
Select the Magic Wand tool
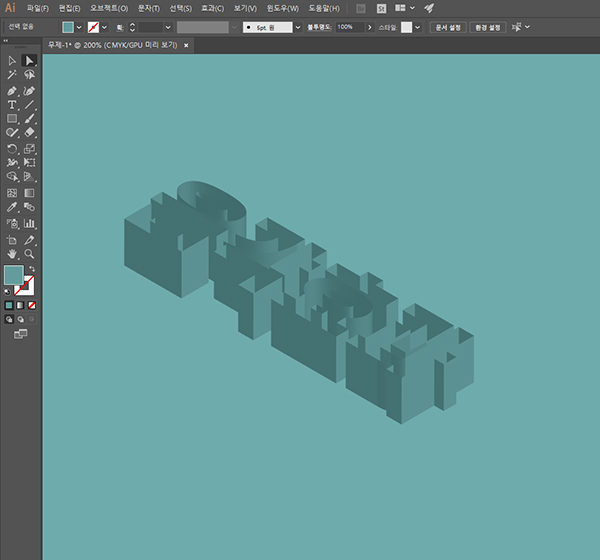[x=12, y=75]
